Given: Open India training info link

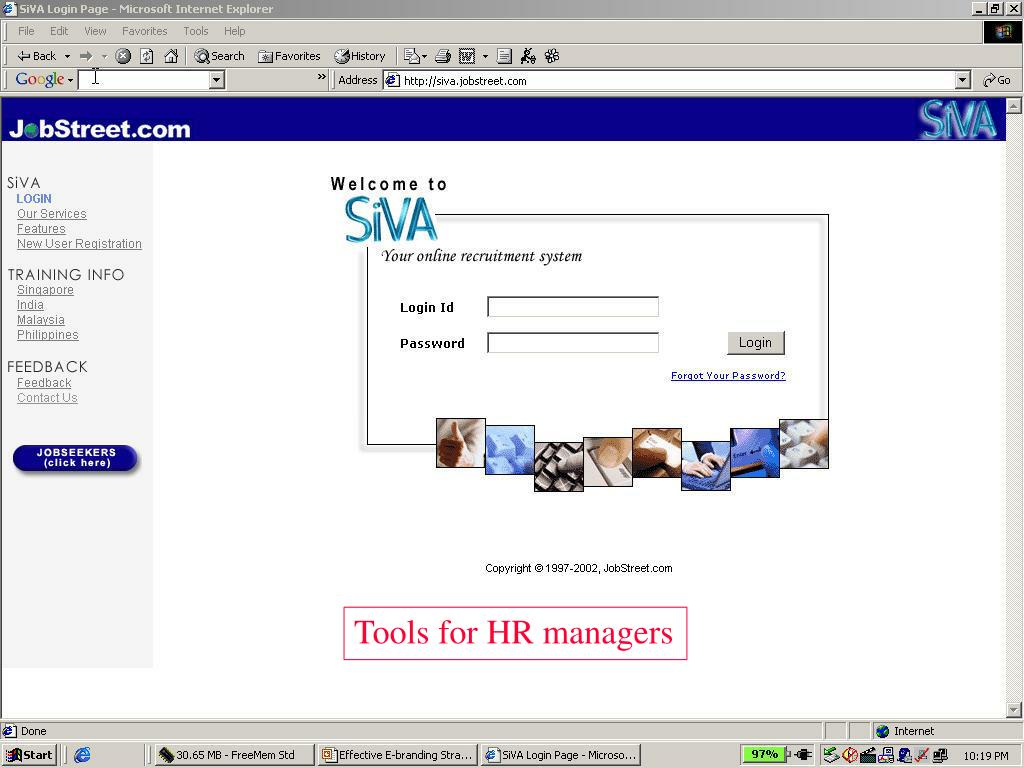Looking at the screenshot, I should [x=30, y=305].
